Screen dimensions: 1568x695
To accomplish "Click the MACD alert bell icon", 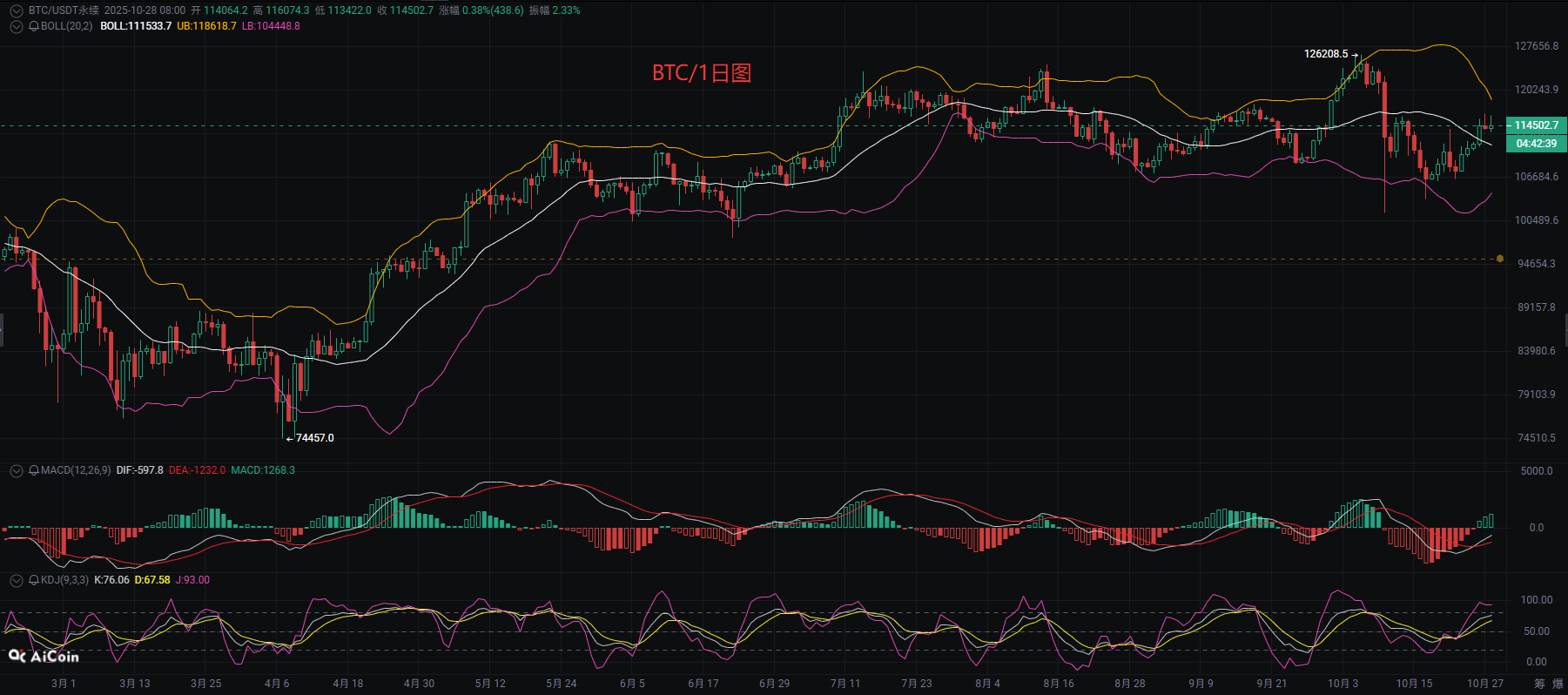I will (x=34, y=470).
